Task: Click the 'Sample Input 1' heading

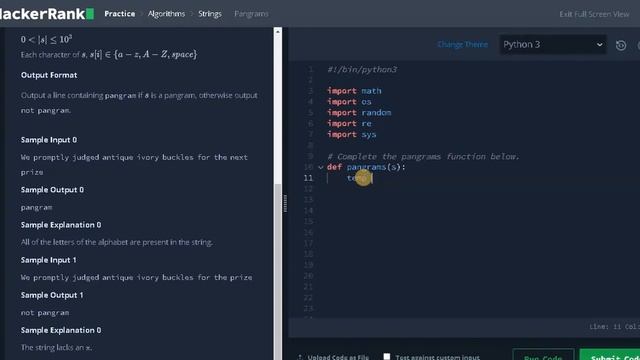Action: coord(48,260)
